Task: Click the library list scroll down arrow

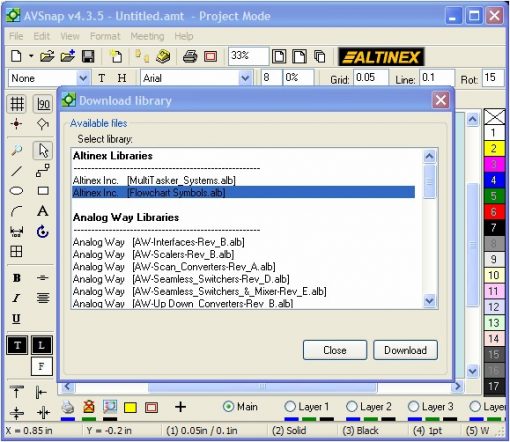Action: tap(429, 301)
